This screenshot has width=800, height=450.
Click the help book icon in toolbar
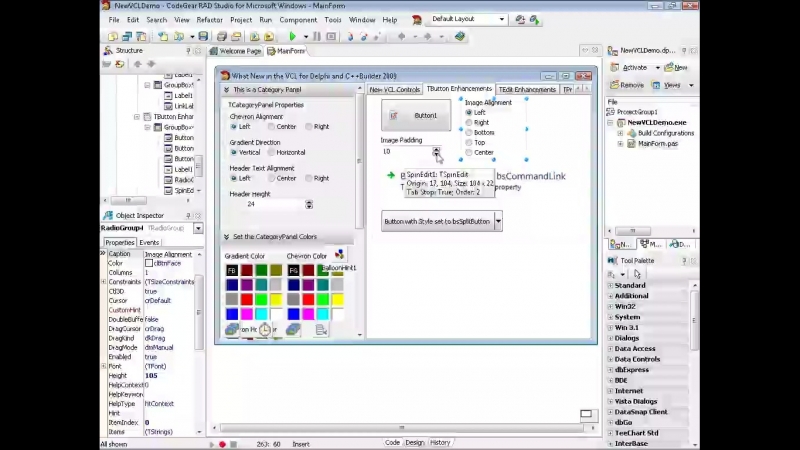460,36
